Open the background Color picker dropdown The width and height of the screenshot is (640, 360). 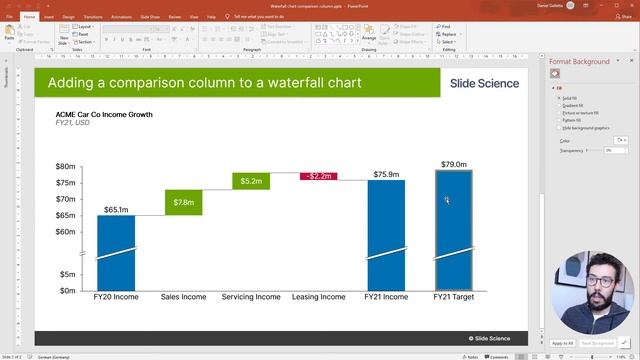(x=621, y=140)
